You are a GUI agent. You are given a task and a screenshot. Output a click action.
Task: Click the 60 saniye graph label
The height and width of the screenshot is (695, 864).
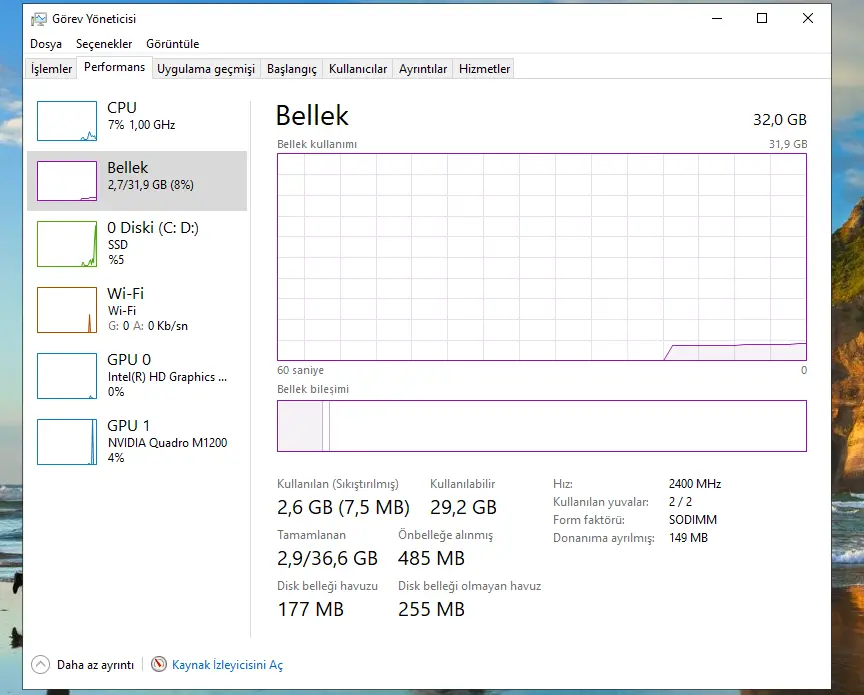click(300, 370)
